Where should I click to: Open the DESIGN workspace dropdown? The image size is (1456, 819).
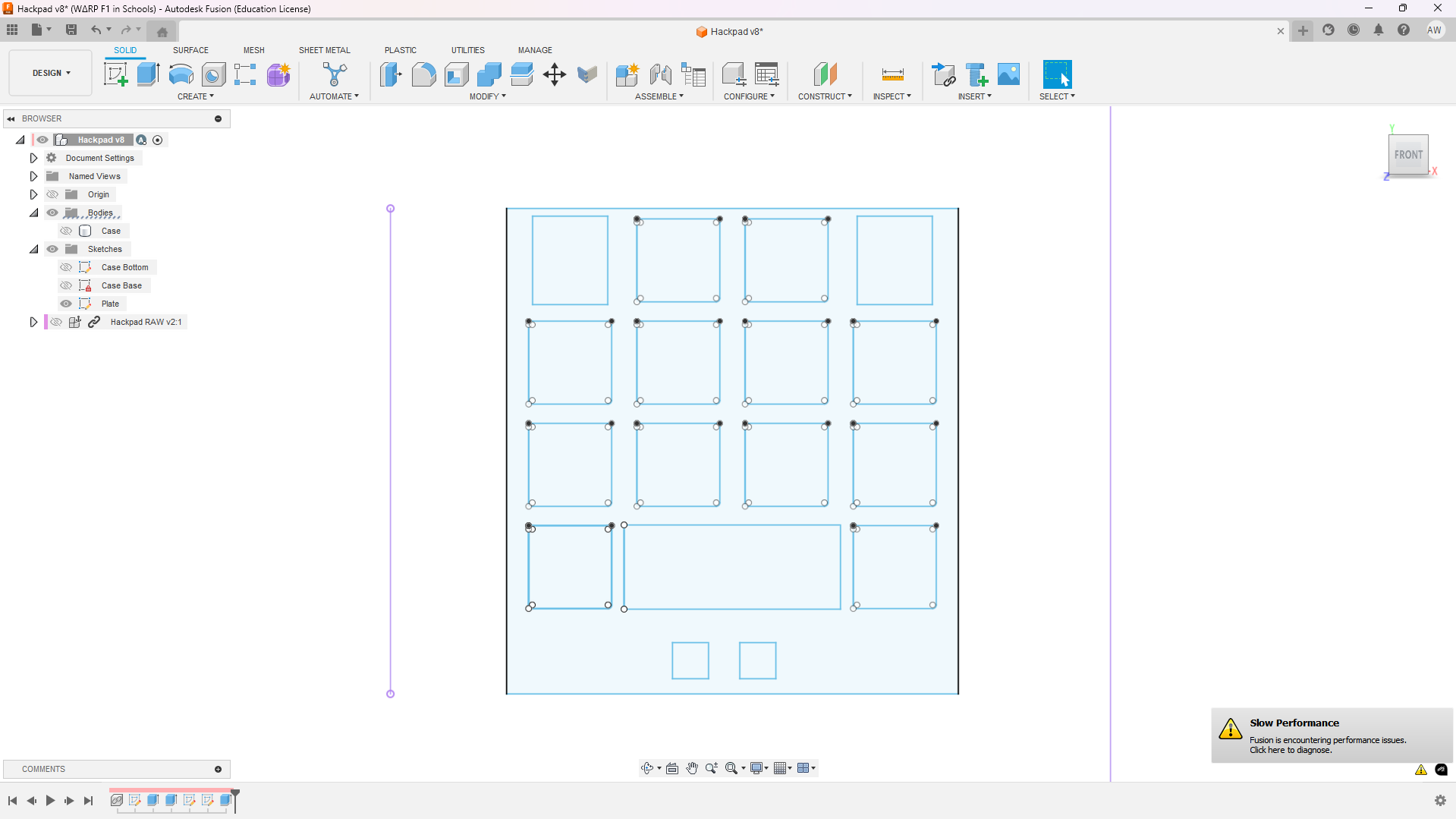pyautogui.click(x=51, y=73)
